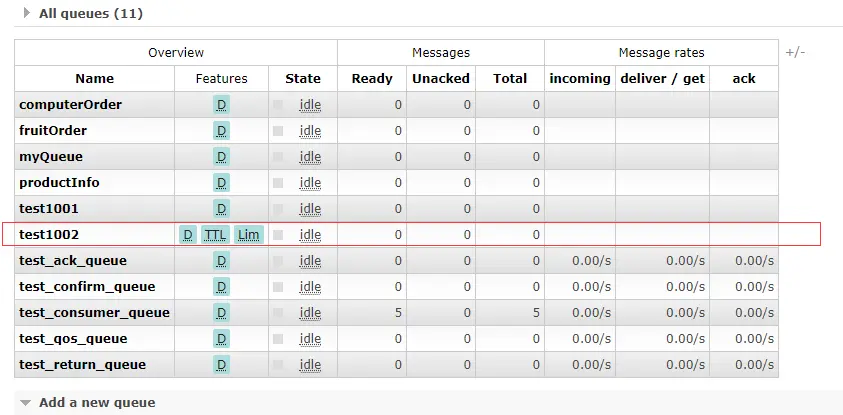Screen dimensions: 843x415
Task: Open the test_consumer_queue details
Action: (x=94, y=312)
